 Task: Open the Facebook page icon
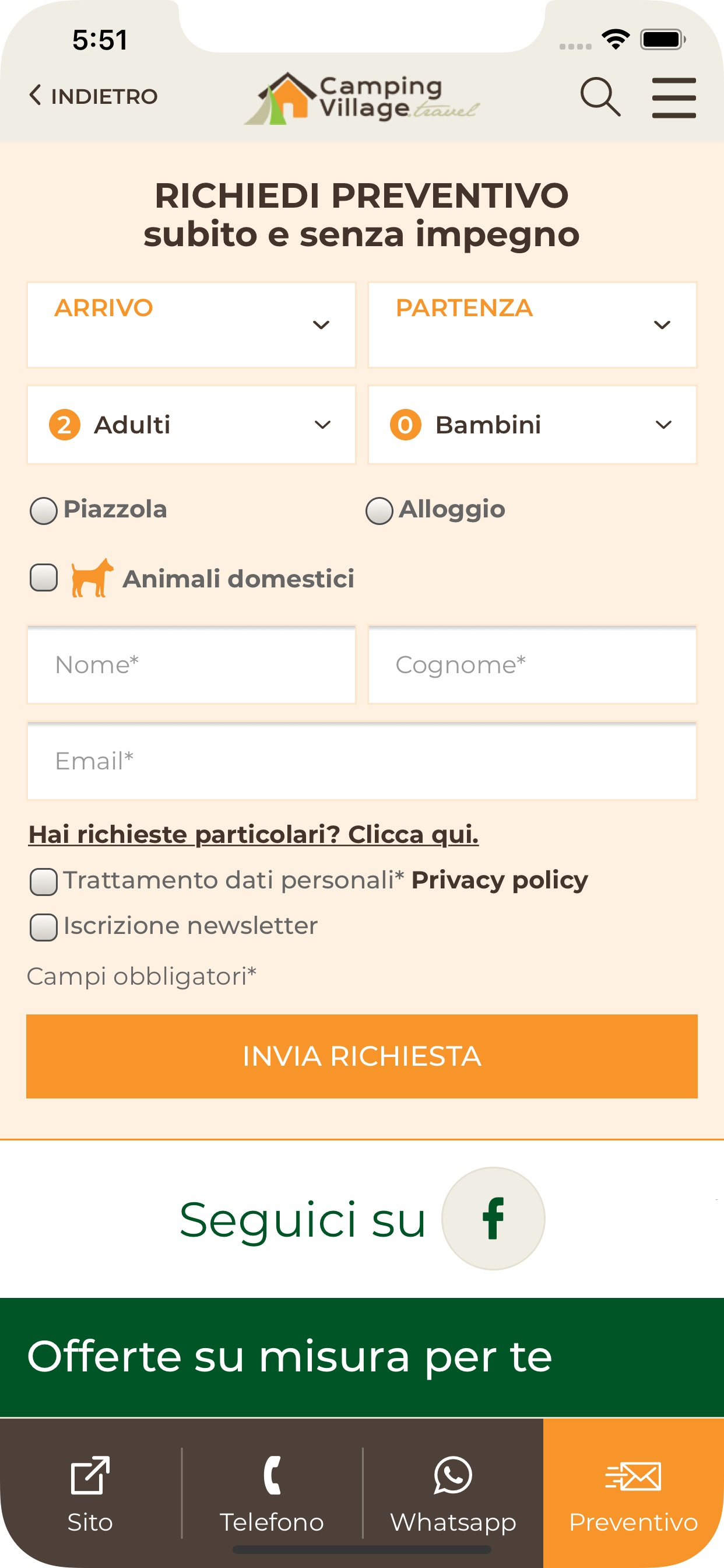493,1218
